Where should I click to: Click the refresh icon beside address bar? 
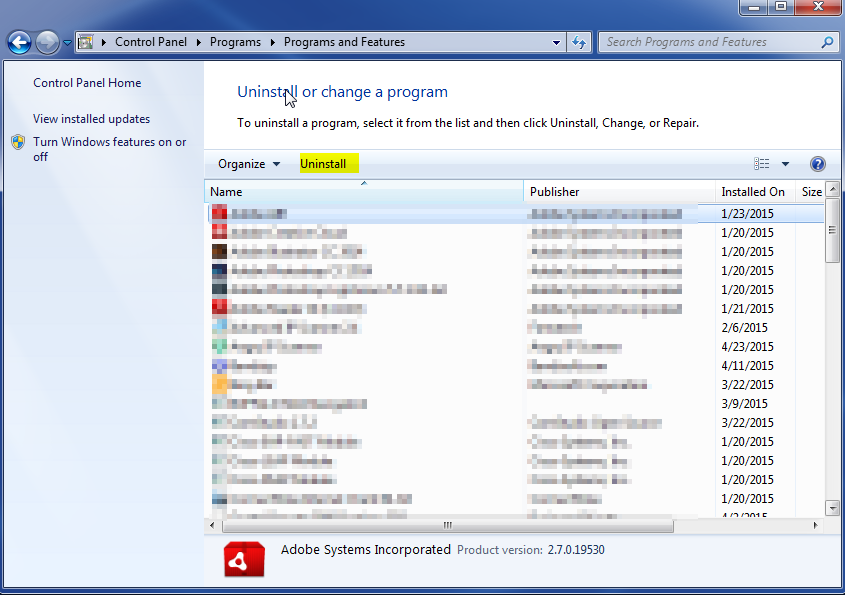[x=579, y=43]
